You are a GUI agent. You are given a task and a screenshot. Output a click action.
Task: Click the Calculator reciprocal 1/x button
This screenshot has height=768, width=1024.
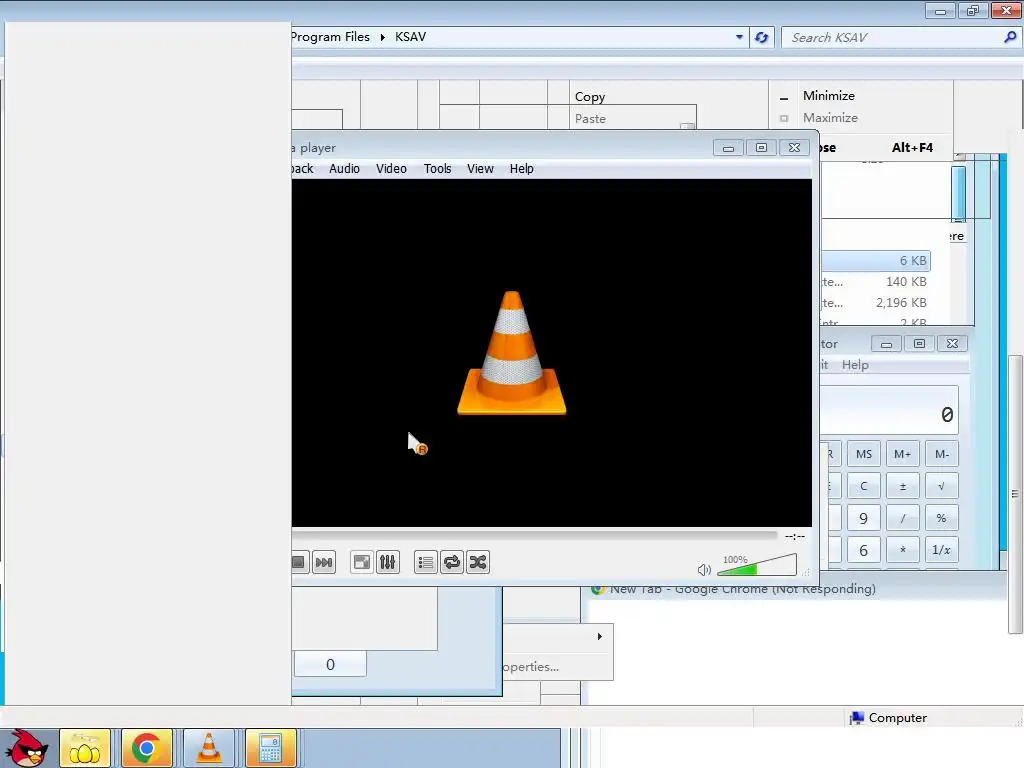point(941,551)
